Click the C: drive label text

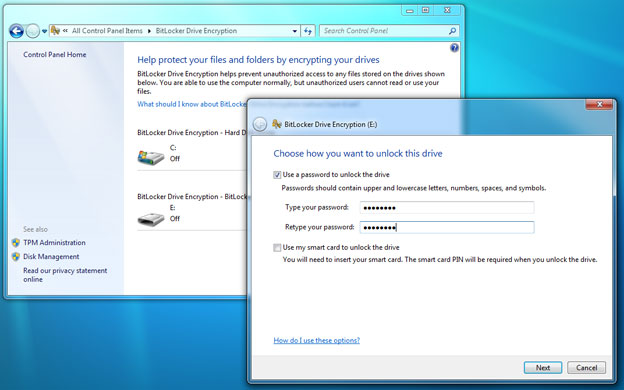click(173, 148)
